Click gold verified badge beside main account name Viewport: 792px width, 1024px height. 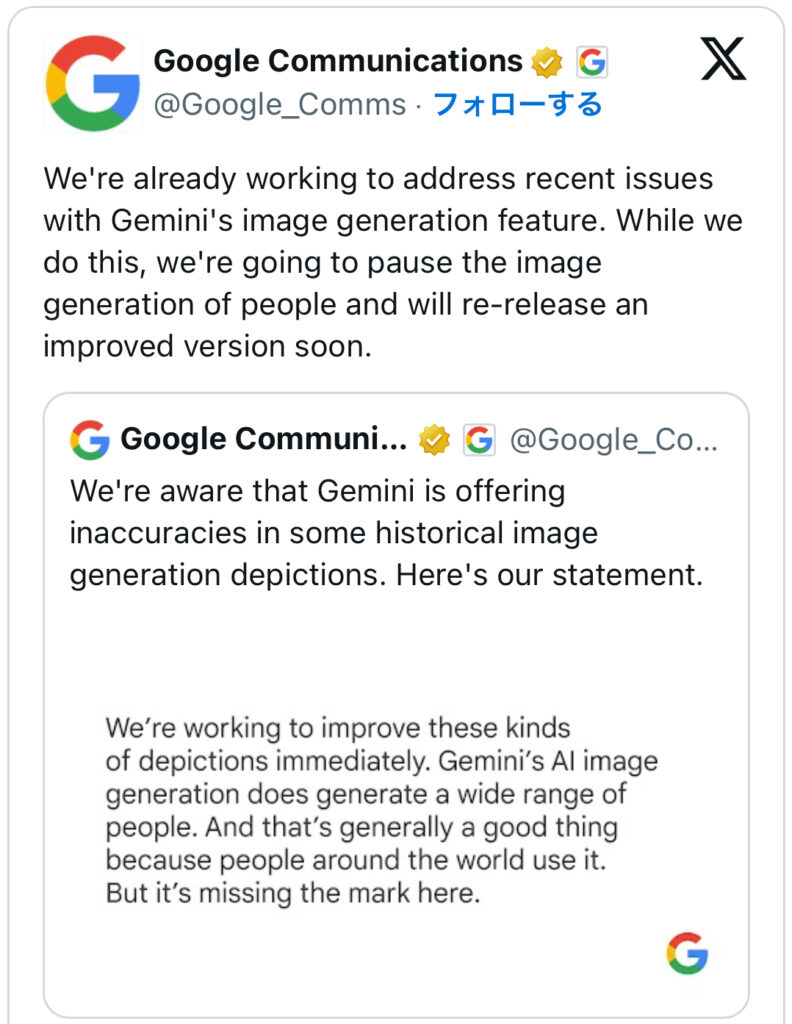547,63
